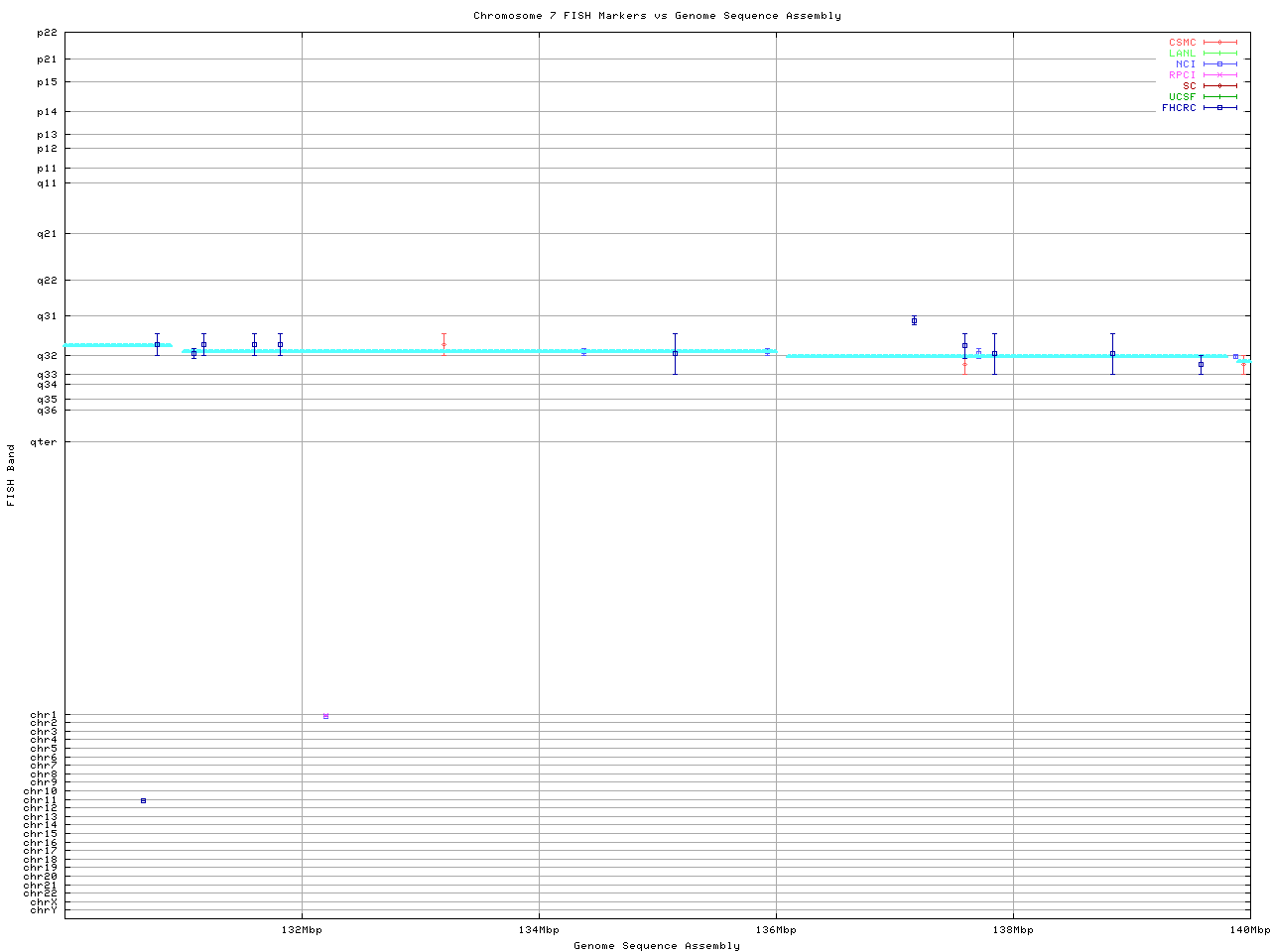Click the chart title text
The image size is (1270, 952).
pos(657,16)
